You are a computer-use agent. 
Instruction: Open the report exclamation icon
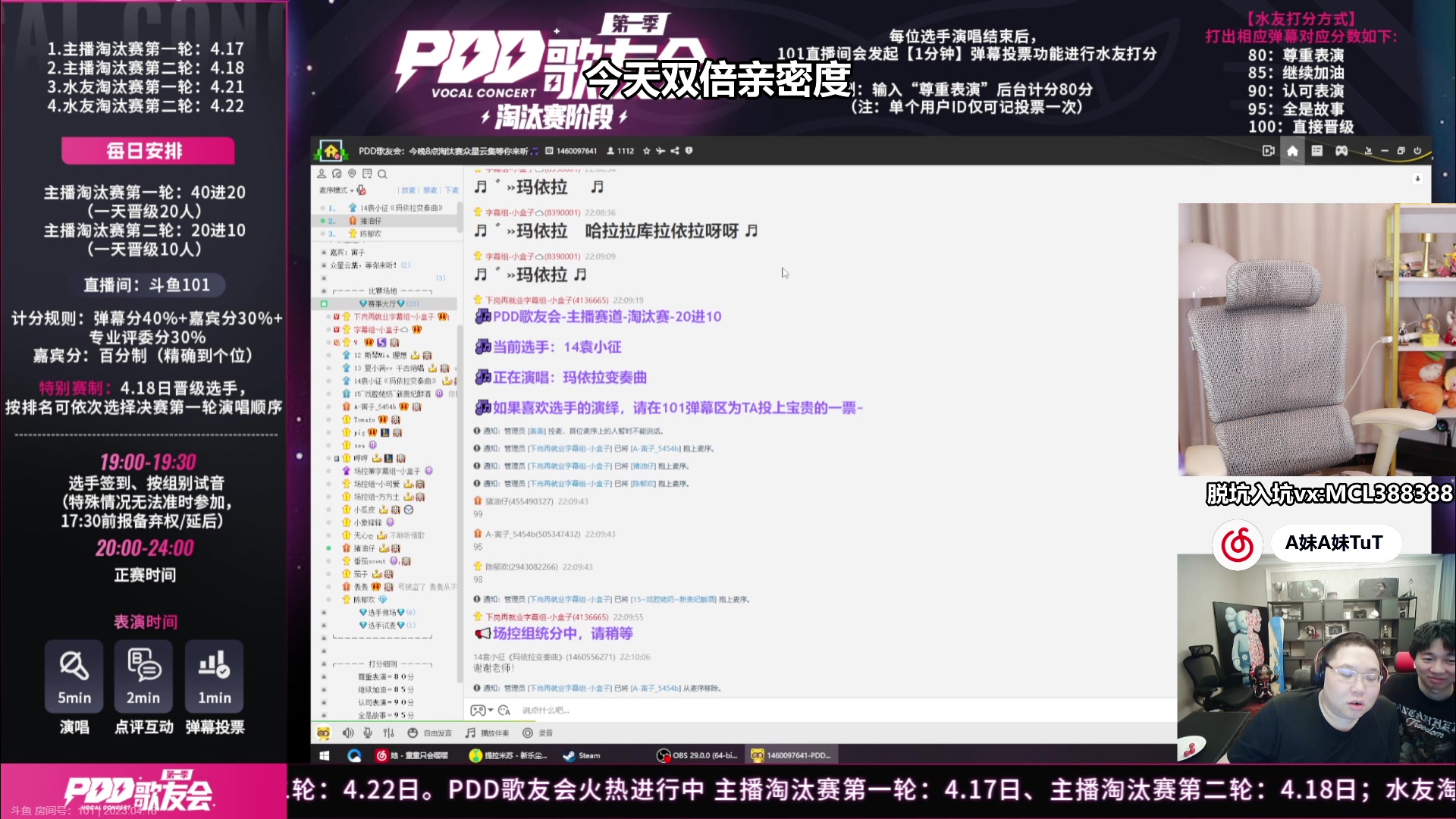(x=689, y=151)
